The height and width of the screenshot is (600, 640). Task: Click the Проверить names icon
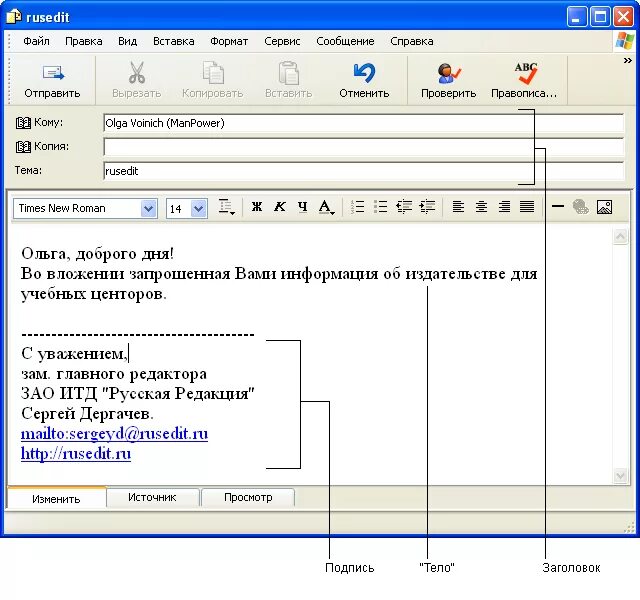[x=449, y=73]
